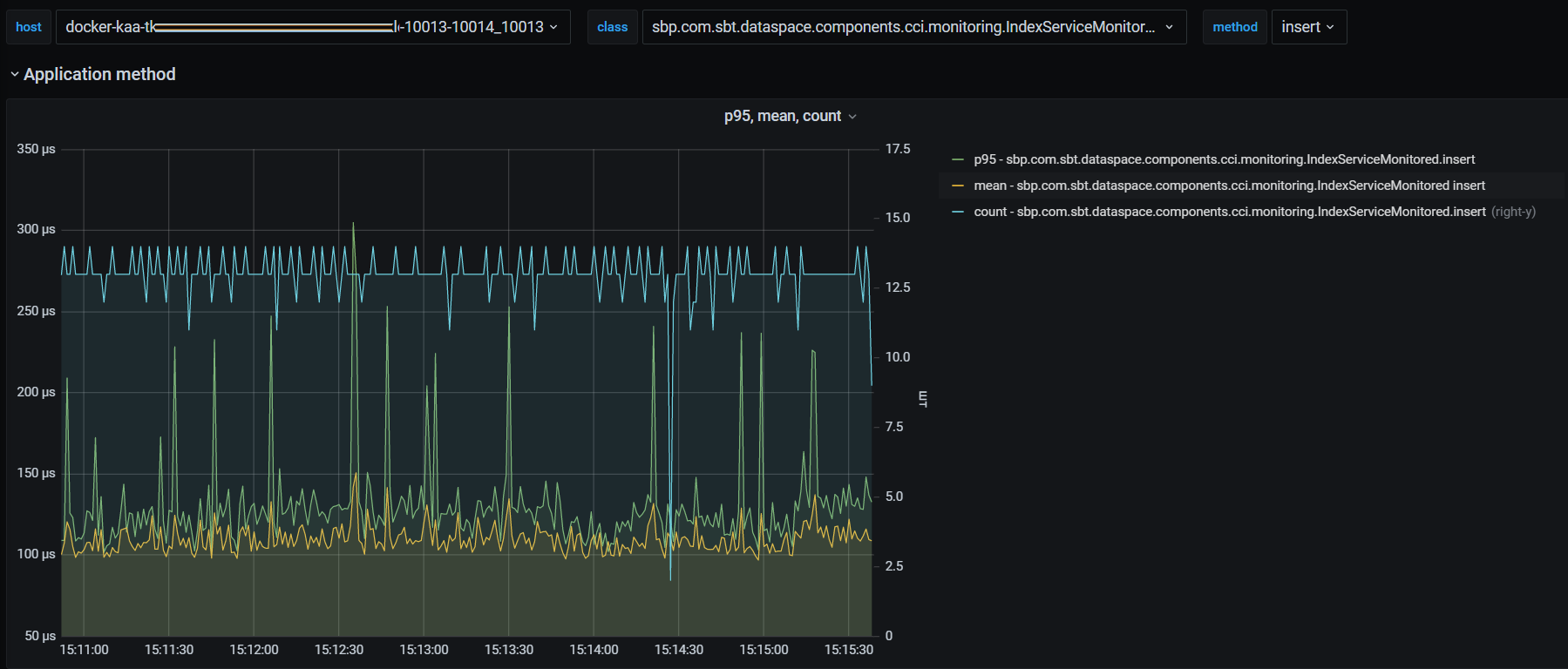Open the p95, mean, count panel menu
Image resolution: width=1568 pixels, height=669 pixels.
point(782,117)
